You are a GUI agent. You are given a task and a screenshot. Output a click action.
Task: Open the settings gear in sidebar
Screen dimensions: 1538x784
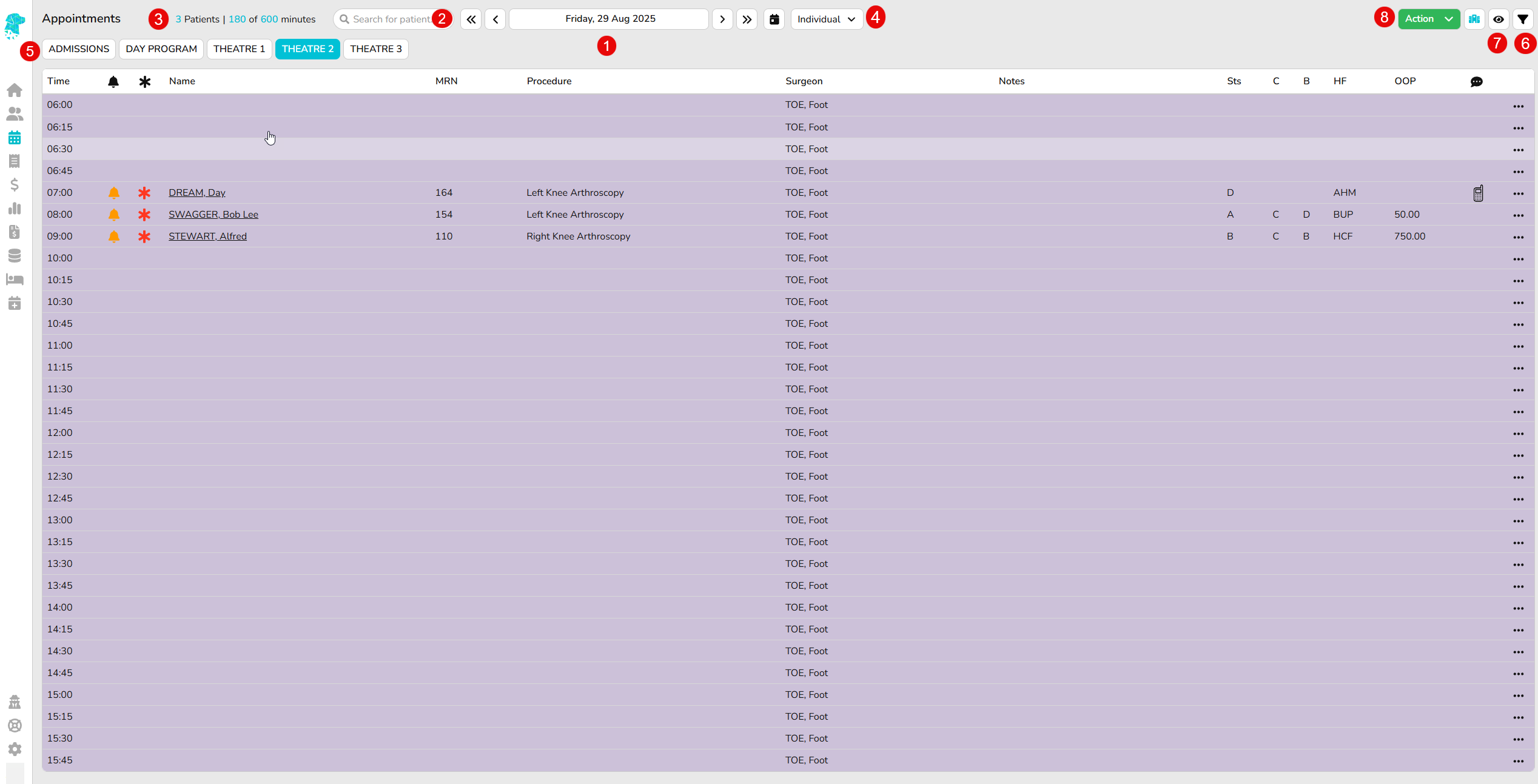pos(15,749)
